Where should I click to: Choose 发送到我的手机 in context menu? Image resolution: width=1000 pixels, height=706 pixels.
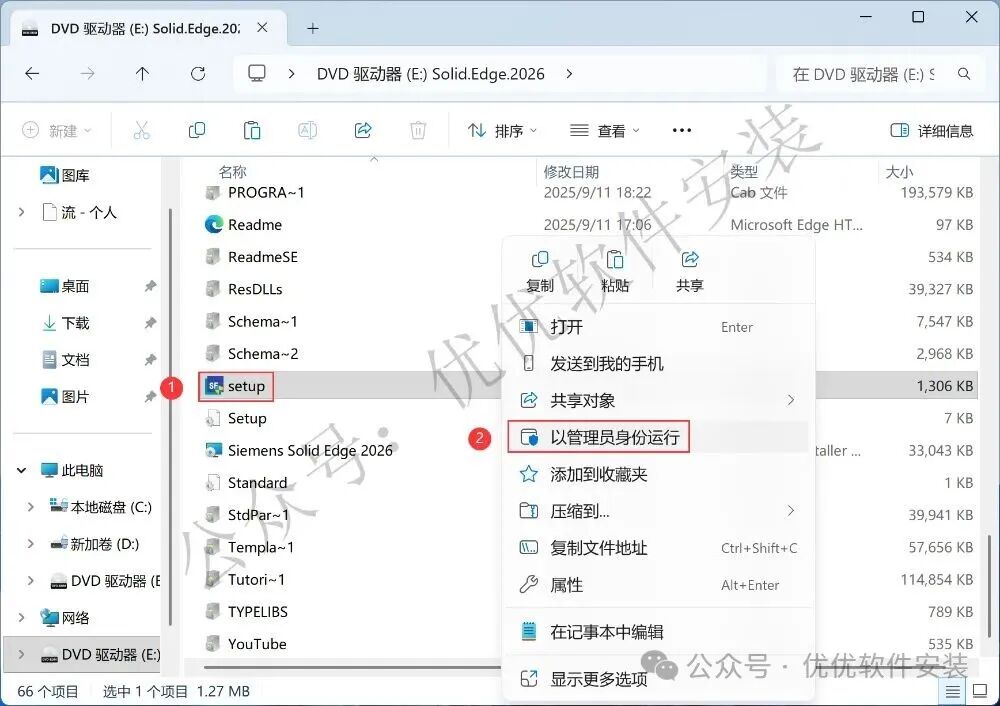click(x=658, y=364)
